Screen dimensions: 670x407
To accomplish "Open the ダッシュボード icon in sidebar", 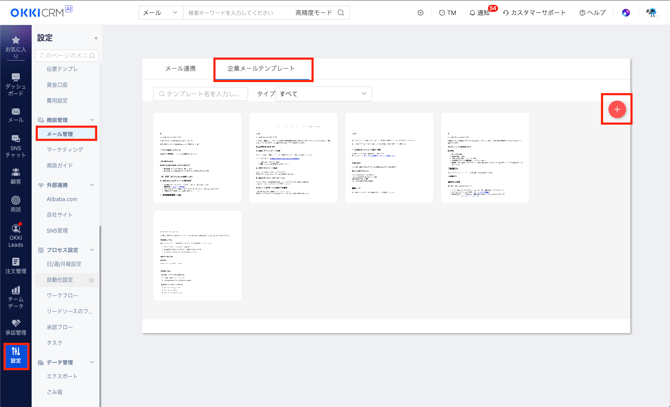I will pos(15,82).
